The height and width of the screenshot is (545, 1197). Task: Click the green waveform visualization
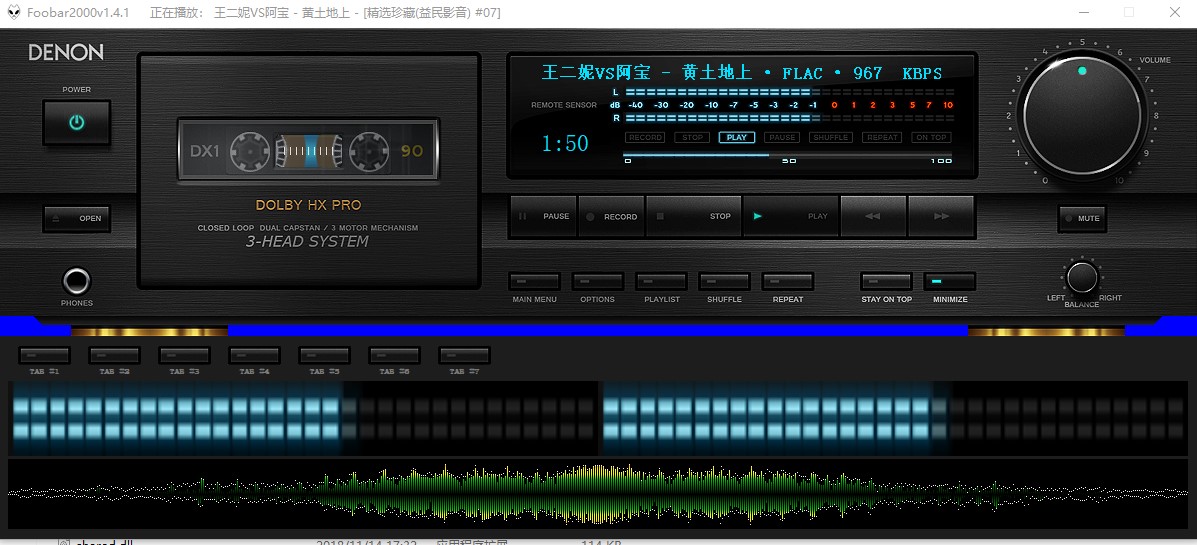click(x=598, y=494)
